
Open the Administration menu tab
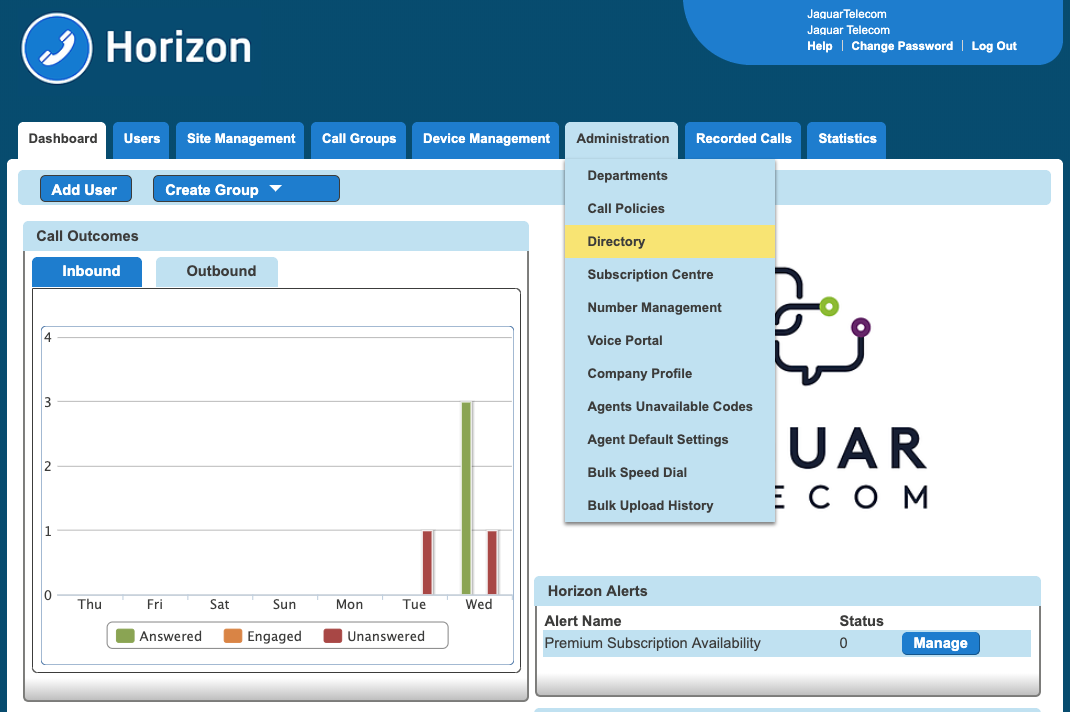[x=622, y=139]
